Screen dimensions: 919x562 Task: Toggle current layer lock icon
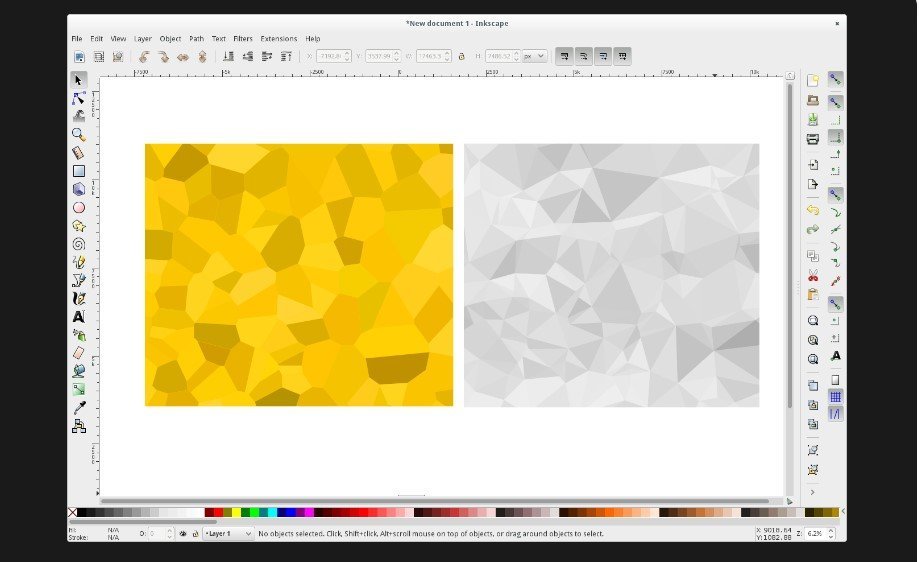coord(194,534)
